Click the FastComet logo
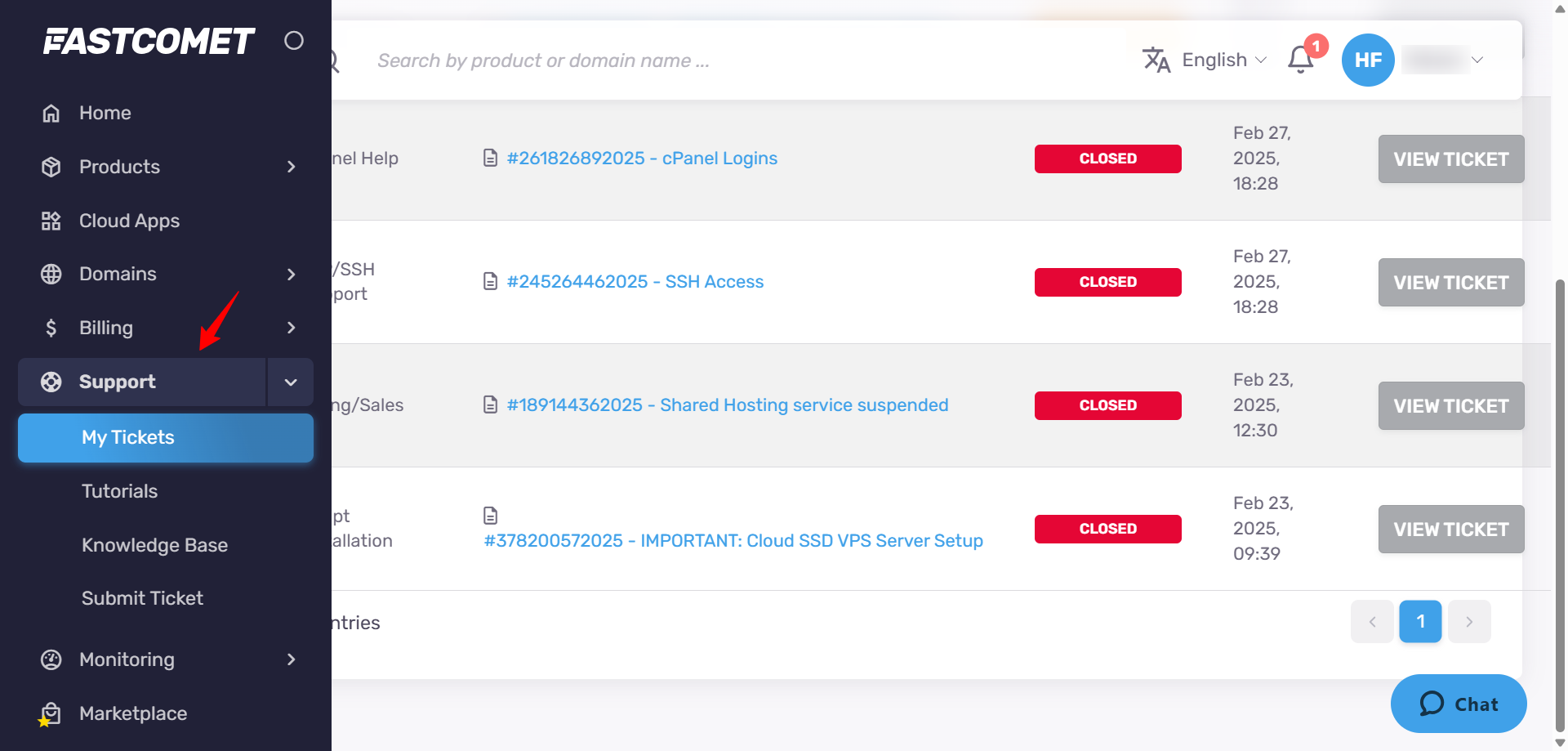The image size is (1568, 751). point(149,41)
